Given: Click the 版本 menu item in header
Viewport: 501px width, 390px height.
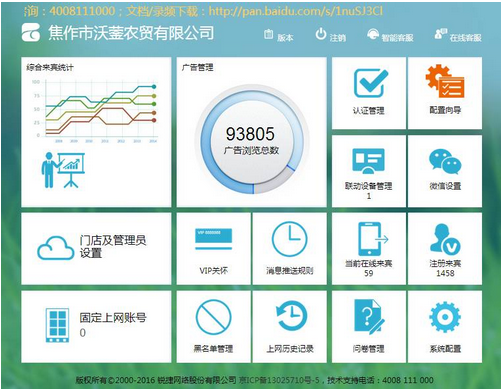Looking at the screenshot, I should point(279,36).
